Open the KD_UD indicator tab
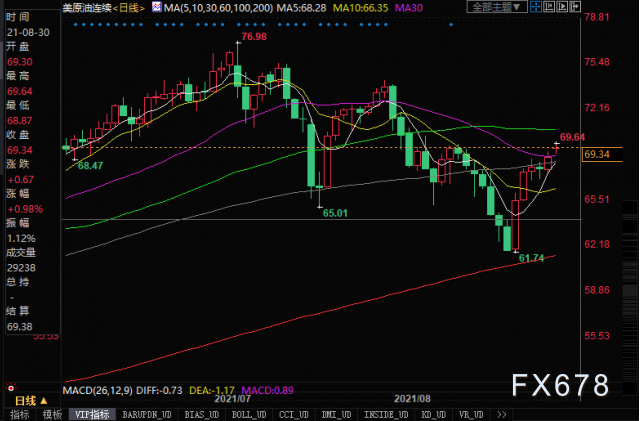This screenshot has height=421, width=640. pyautogui.click(x=434, y=414)
